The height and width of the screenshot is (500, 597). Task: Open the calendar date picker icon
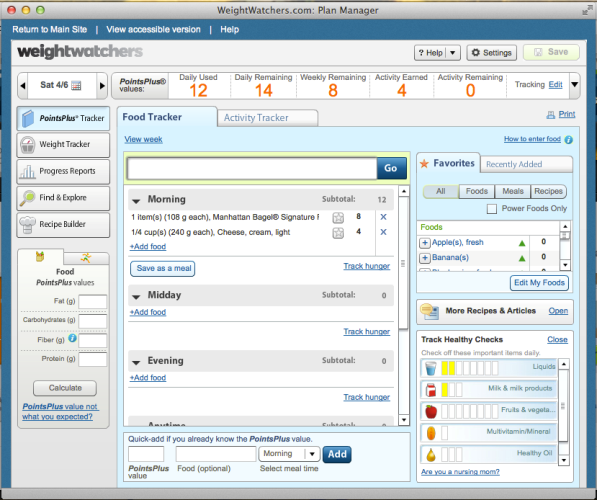click(76, 85)
